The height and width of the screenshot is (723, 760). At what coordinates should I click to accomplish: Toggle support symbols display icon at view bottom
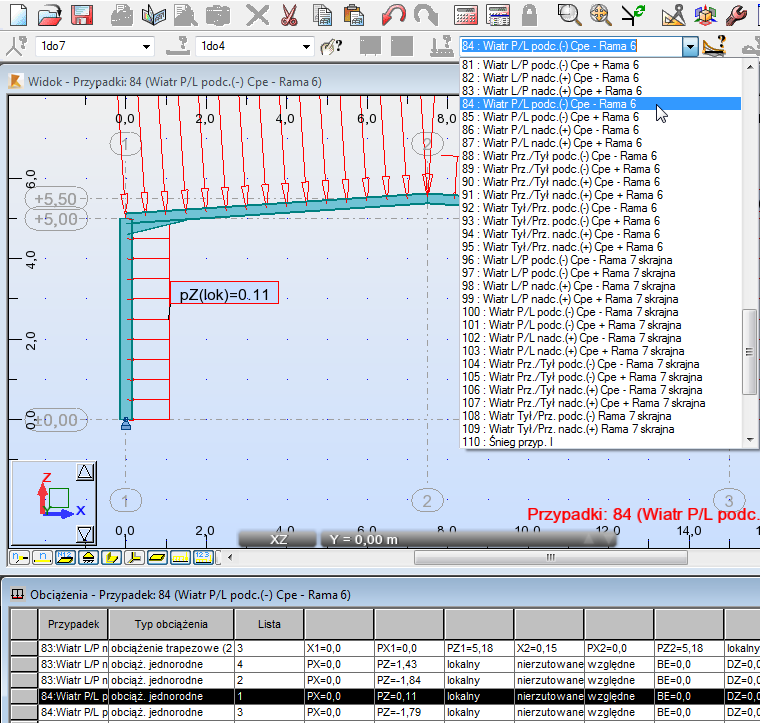pyautogui.click(x=88, y=557)
